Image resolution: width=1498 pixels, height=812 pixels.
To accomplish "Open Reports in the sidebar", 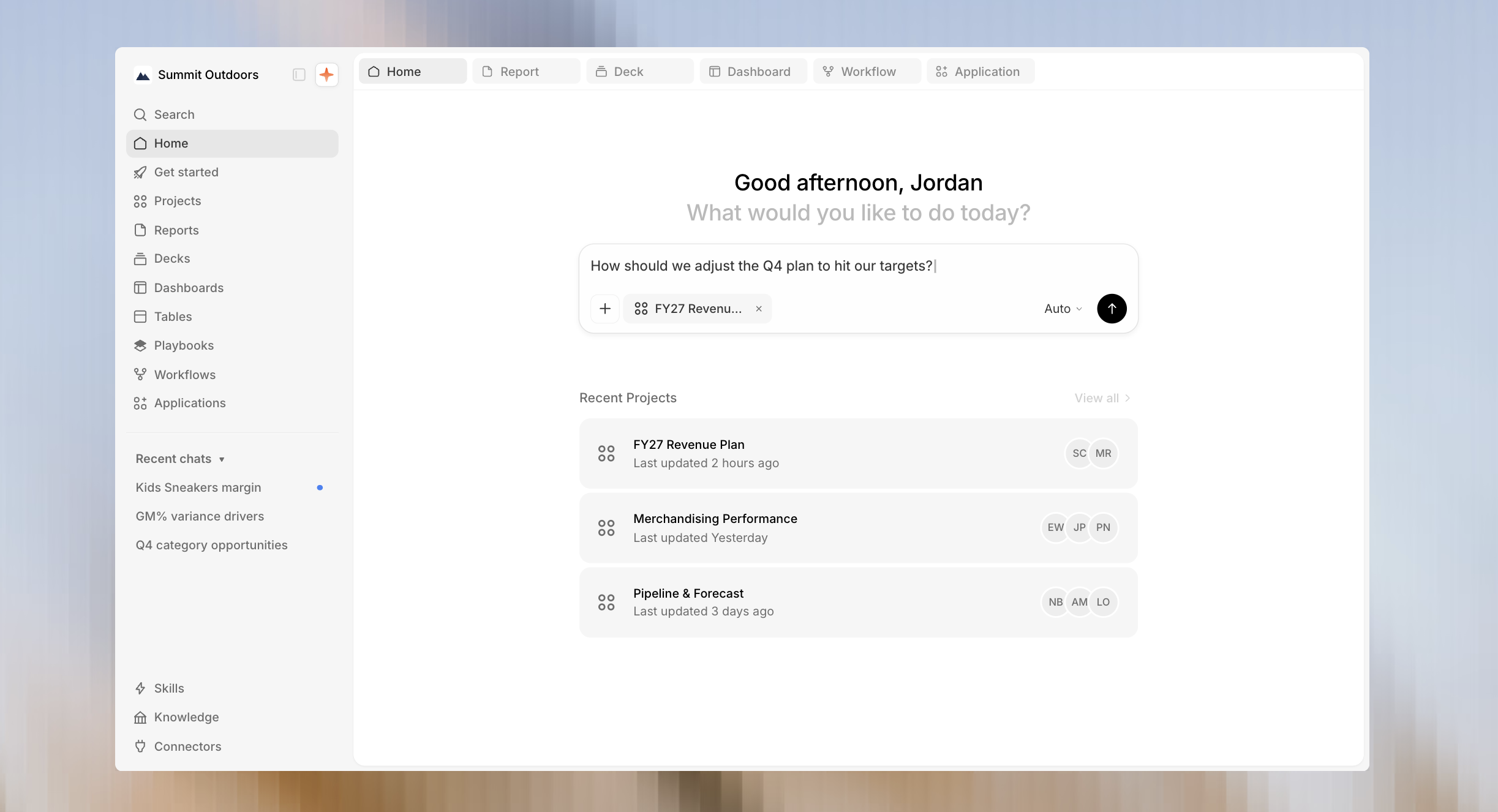I will 232,230.
